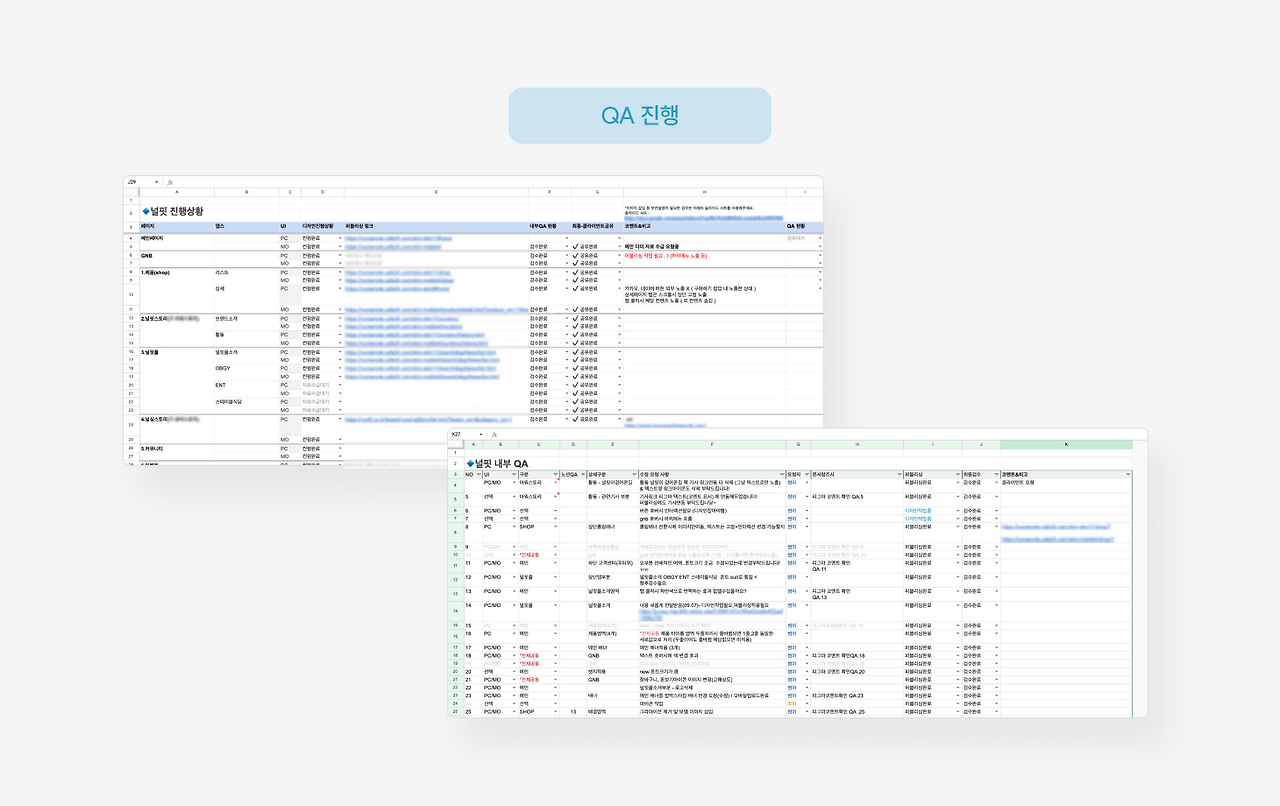
Task: Select the 노션QA value 13 cell
Action: click(574, 712)
